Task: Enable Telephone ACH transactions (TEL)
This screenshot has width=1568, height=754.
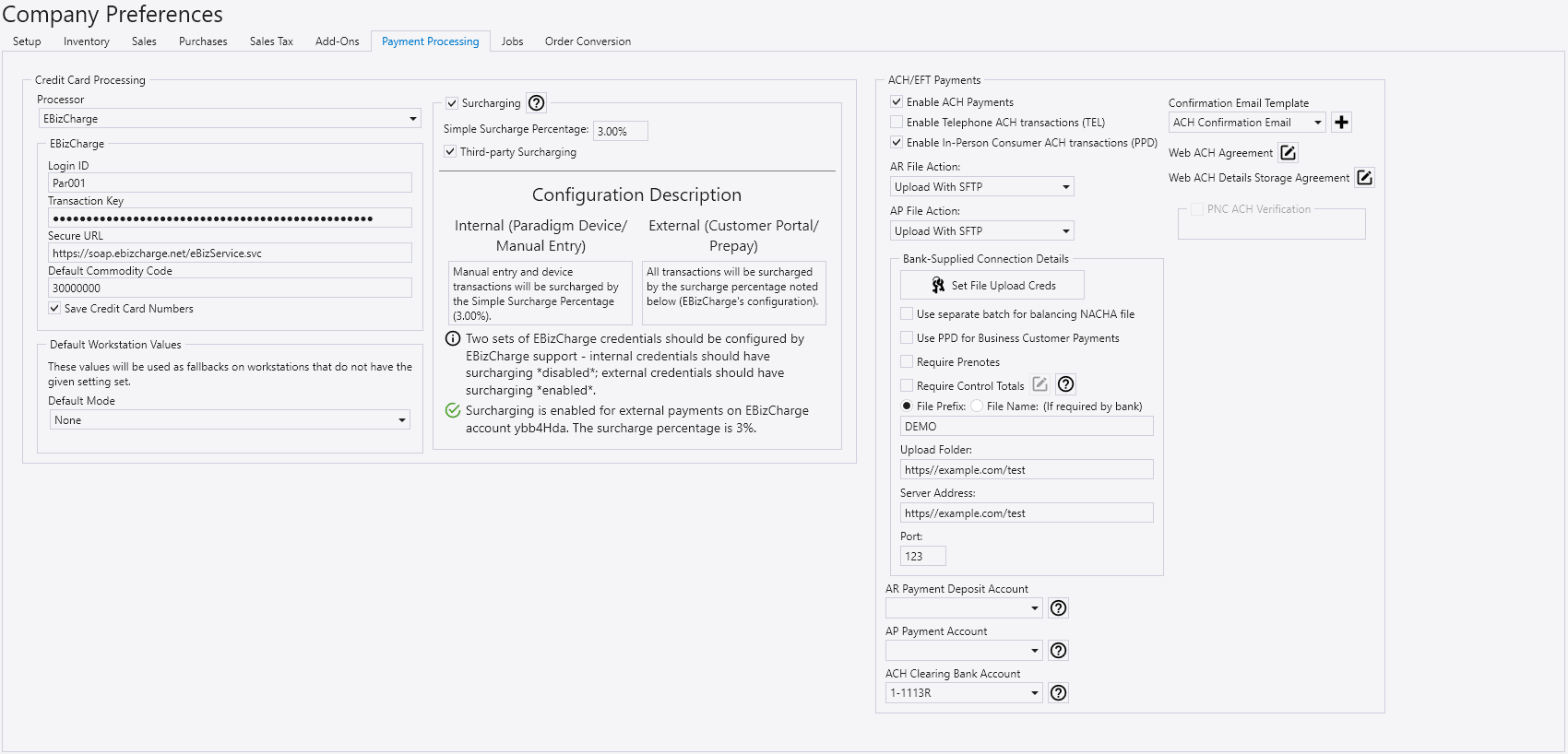Action: 897,123
